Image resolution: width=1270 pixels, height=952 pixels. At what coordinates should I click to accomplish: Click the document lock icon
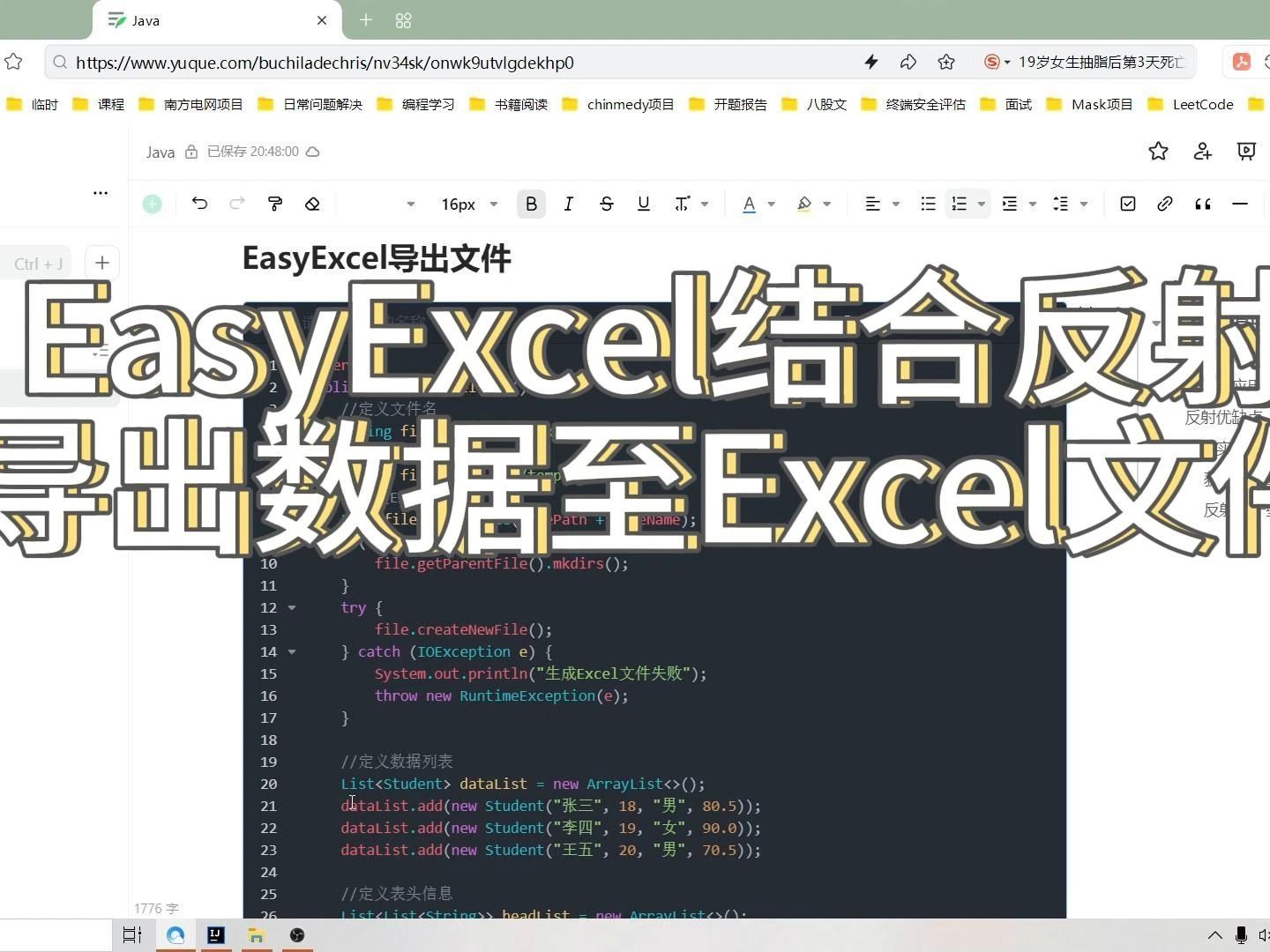191,152
